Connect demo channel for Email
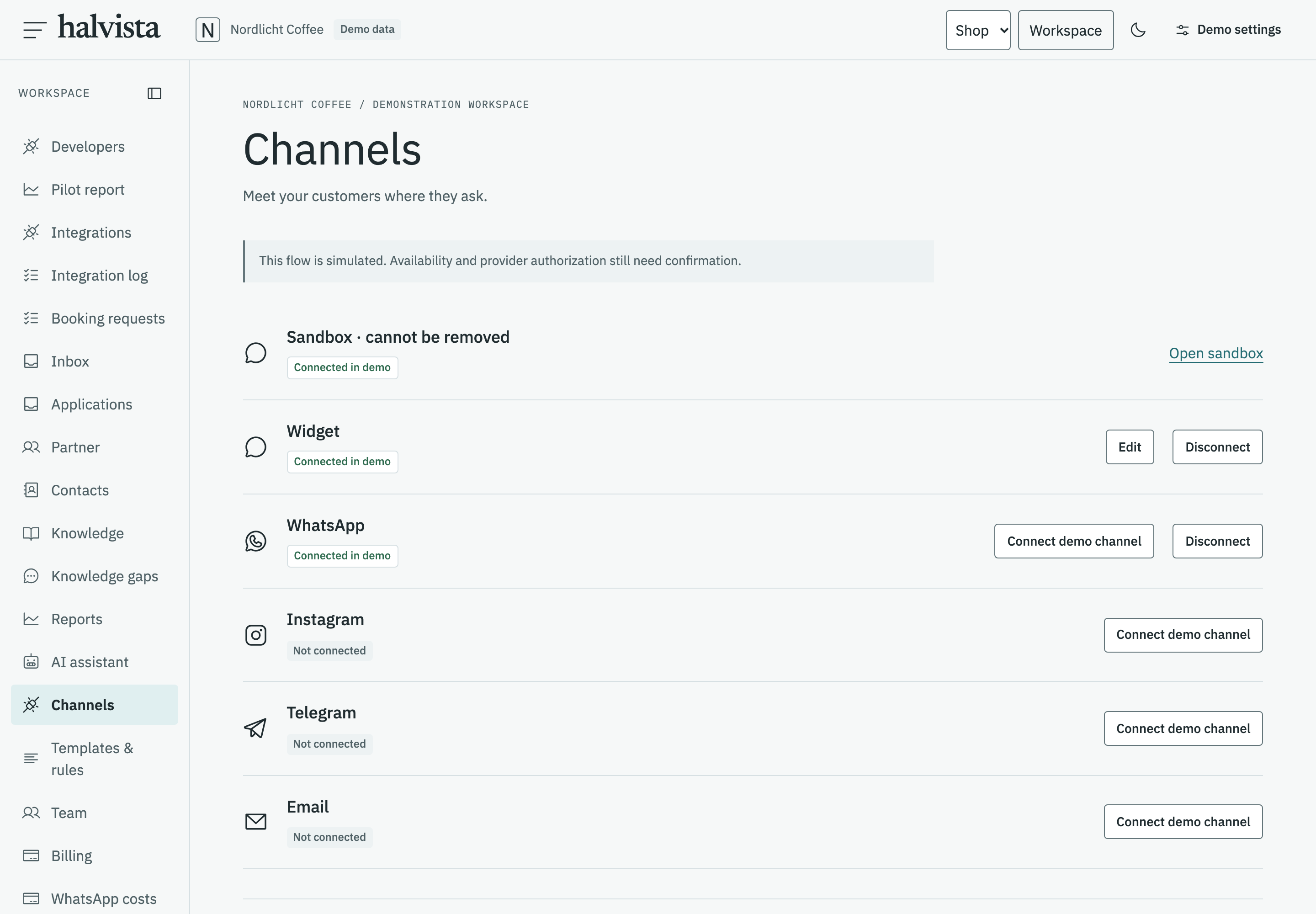This screenshot has height=914, width=1316. pyautogui.click(x=1183, y=822)
